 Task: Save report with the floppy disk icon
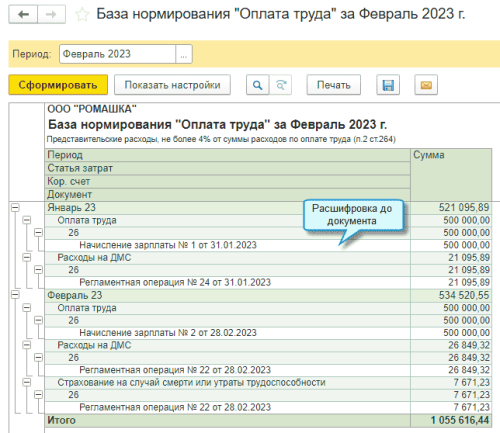[388, 85]
